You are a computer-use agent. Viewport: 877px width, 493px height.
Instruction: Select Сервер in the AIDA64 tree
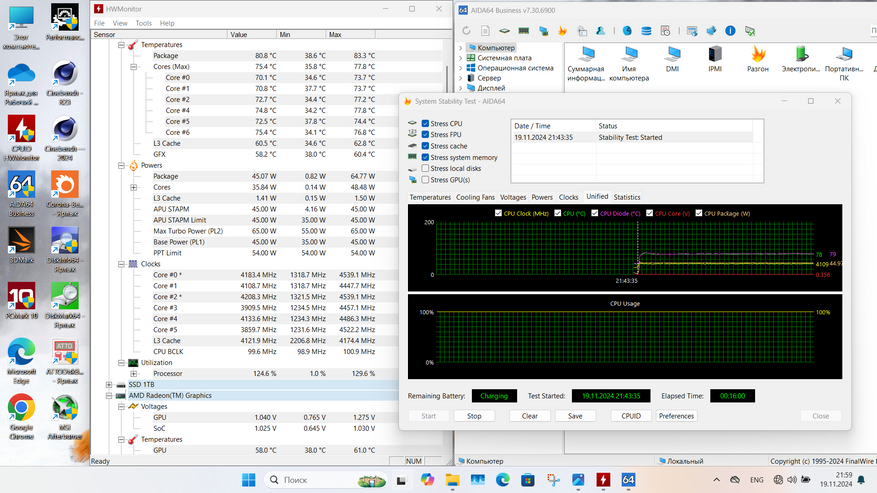pos(489,78)
